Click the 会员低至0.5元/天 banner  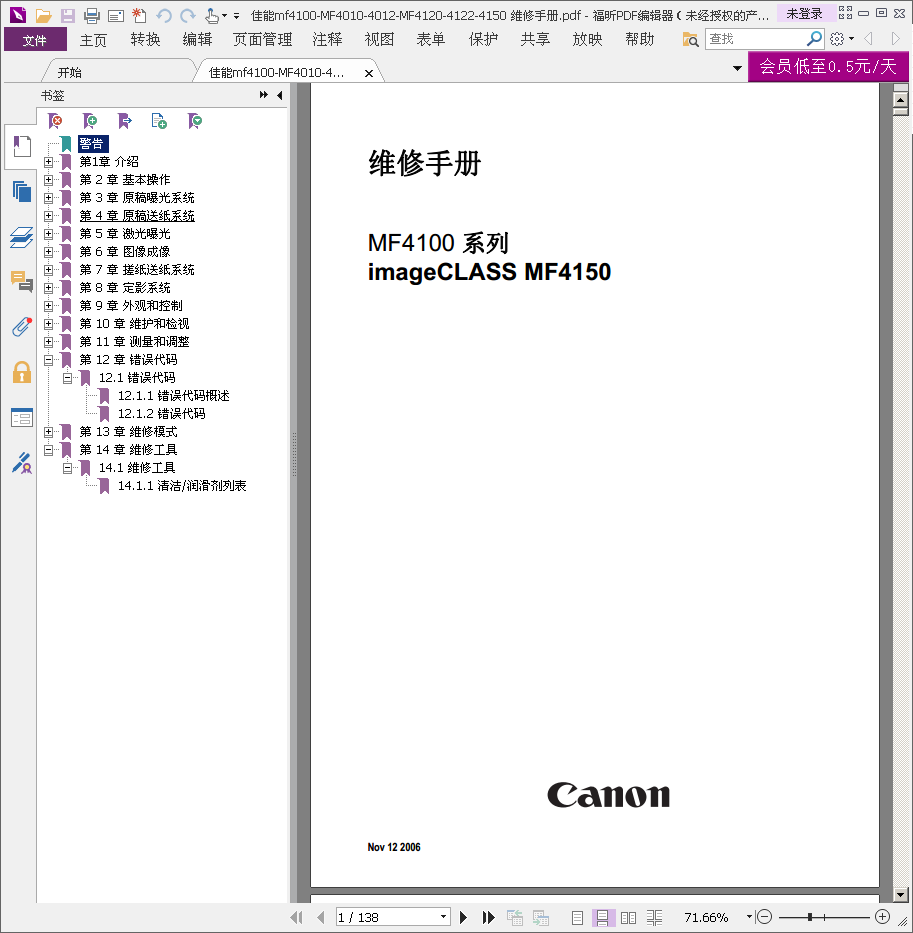(828, 66)
